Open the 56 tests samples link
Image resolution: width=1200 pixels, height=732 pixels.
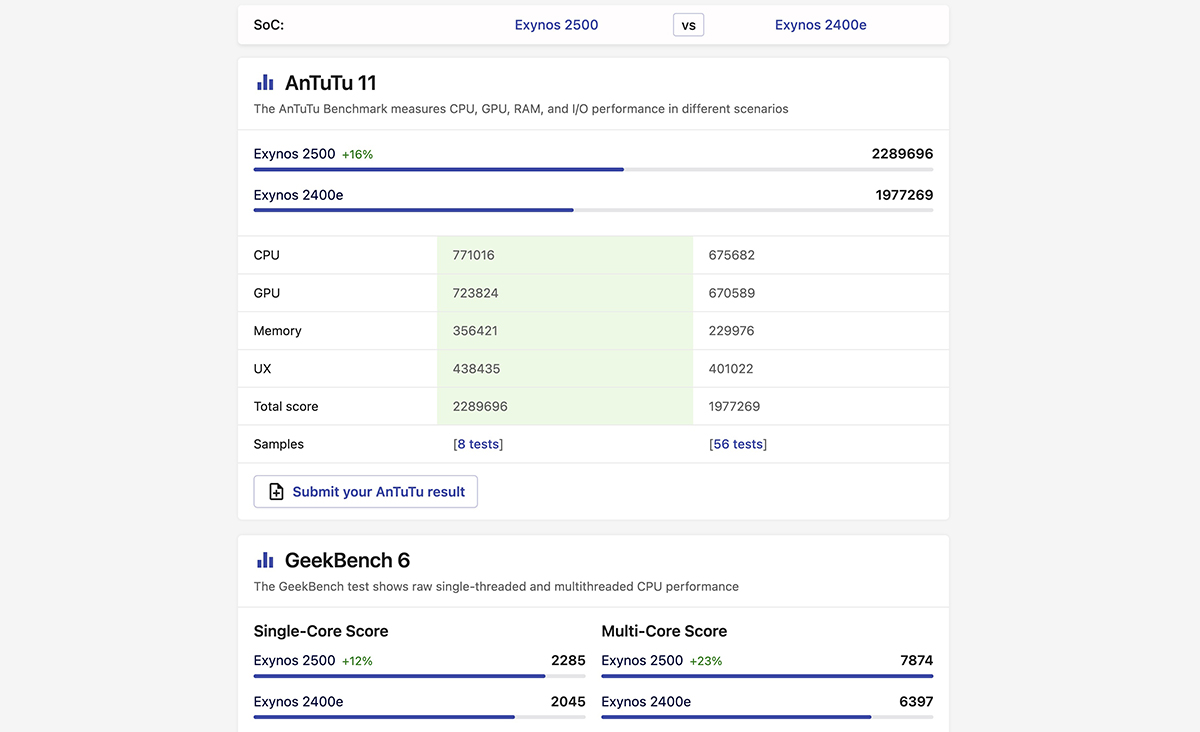[738, 444]
